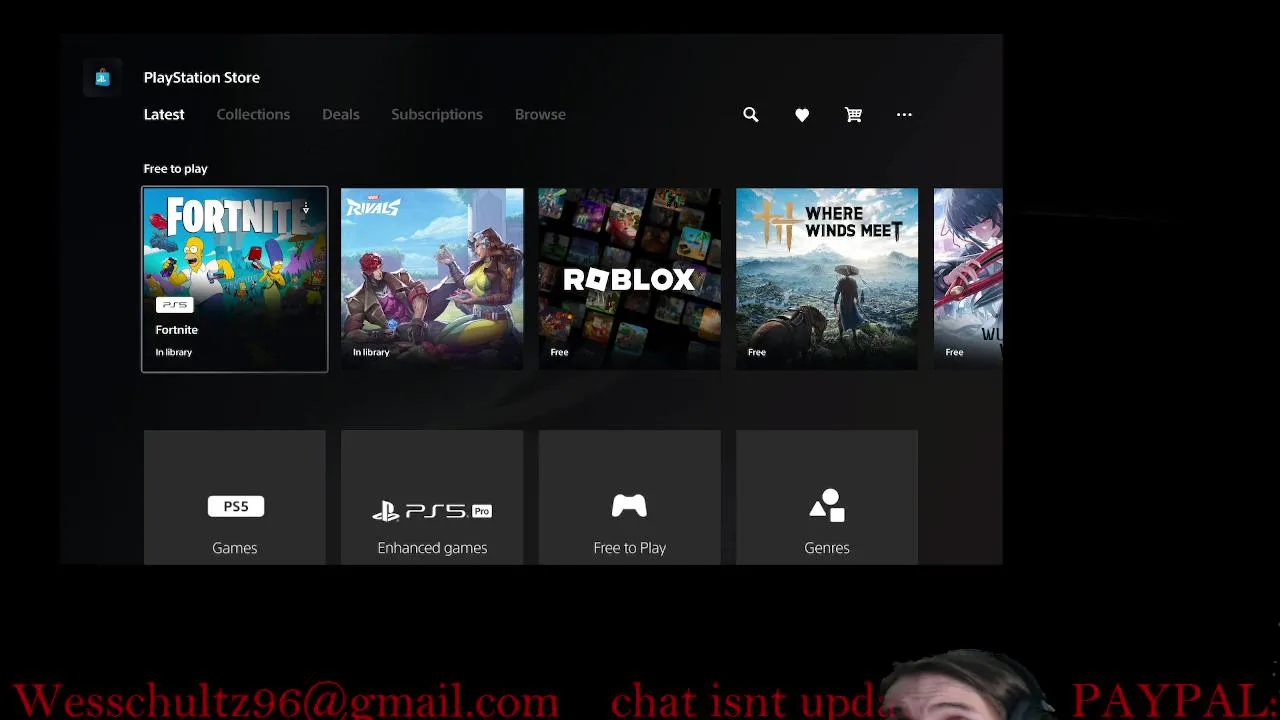Click the "Free" label on Roblox tile

559,352
